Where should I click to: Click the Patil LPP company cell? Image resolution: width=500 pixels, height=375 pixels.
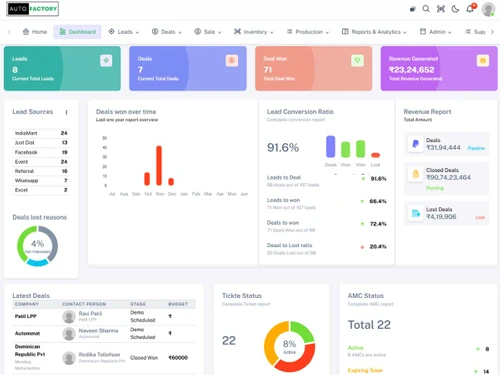(x=26, y=316)
